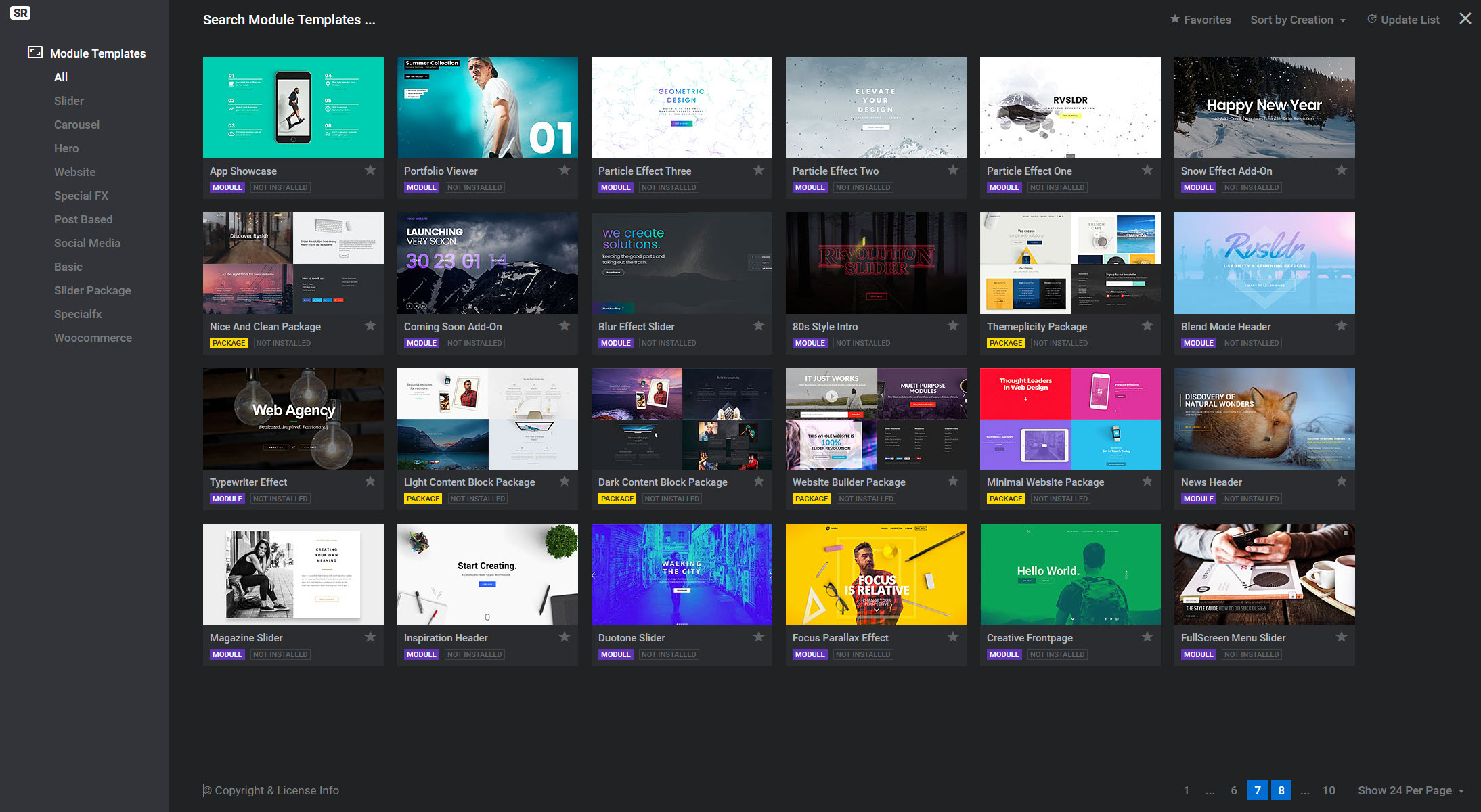Select the Carousel category
Viewport: 1481px width, 812px height.
76,125
